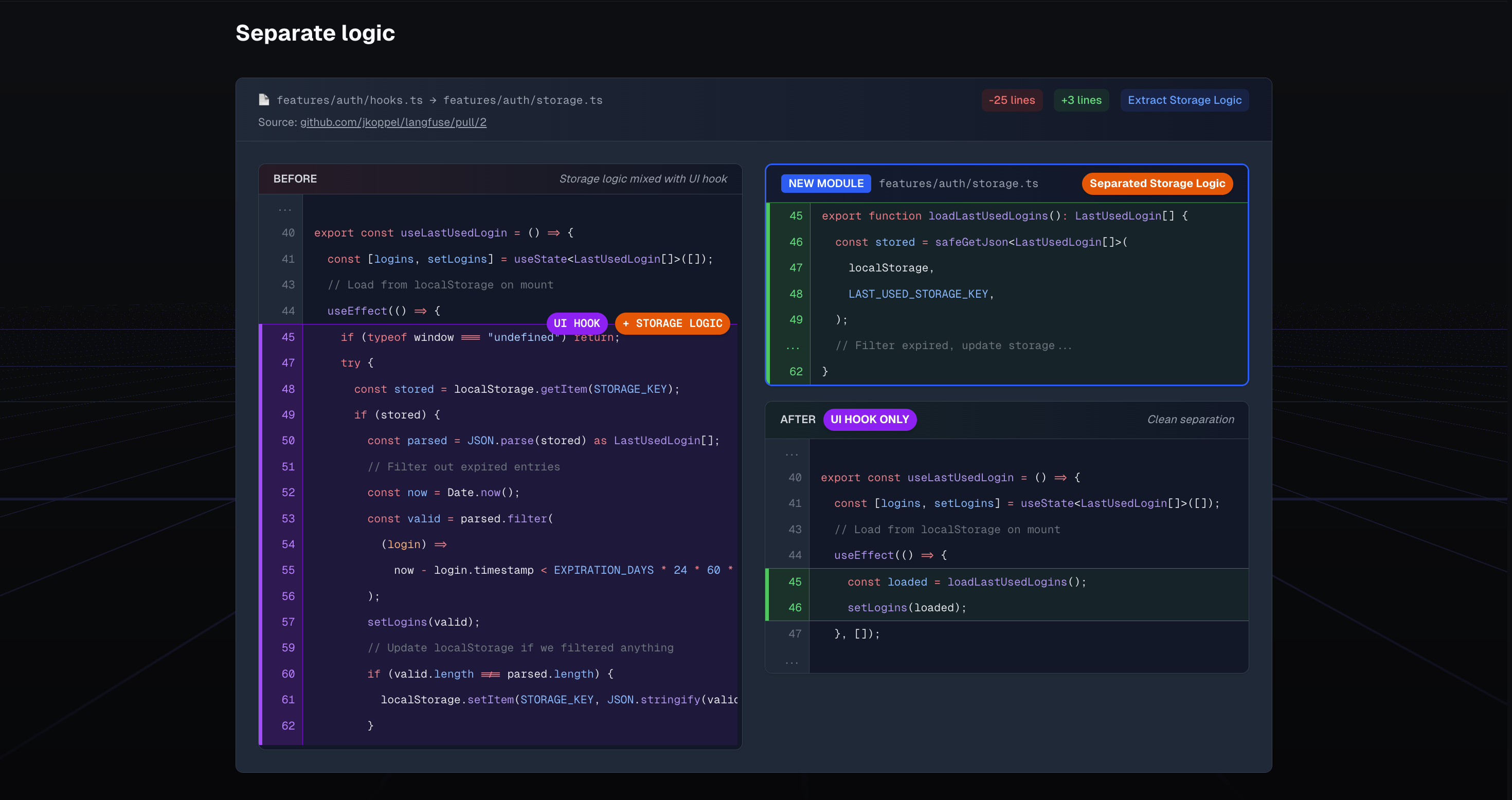Viewport: 1512px width, 800px height.
Task: Open the github.com/jkoppel/langfuse/pull/2 source link
Action: [393, 122]
